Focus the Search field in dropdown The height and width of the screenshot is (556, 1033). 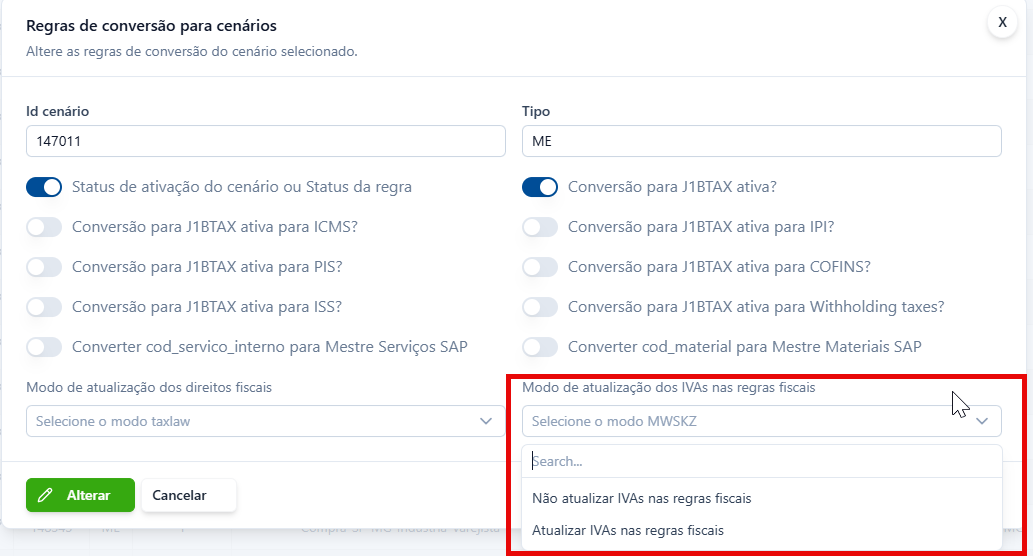762,461
